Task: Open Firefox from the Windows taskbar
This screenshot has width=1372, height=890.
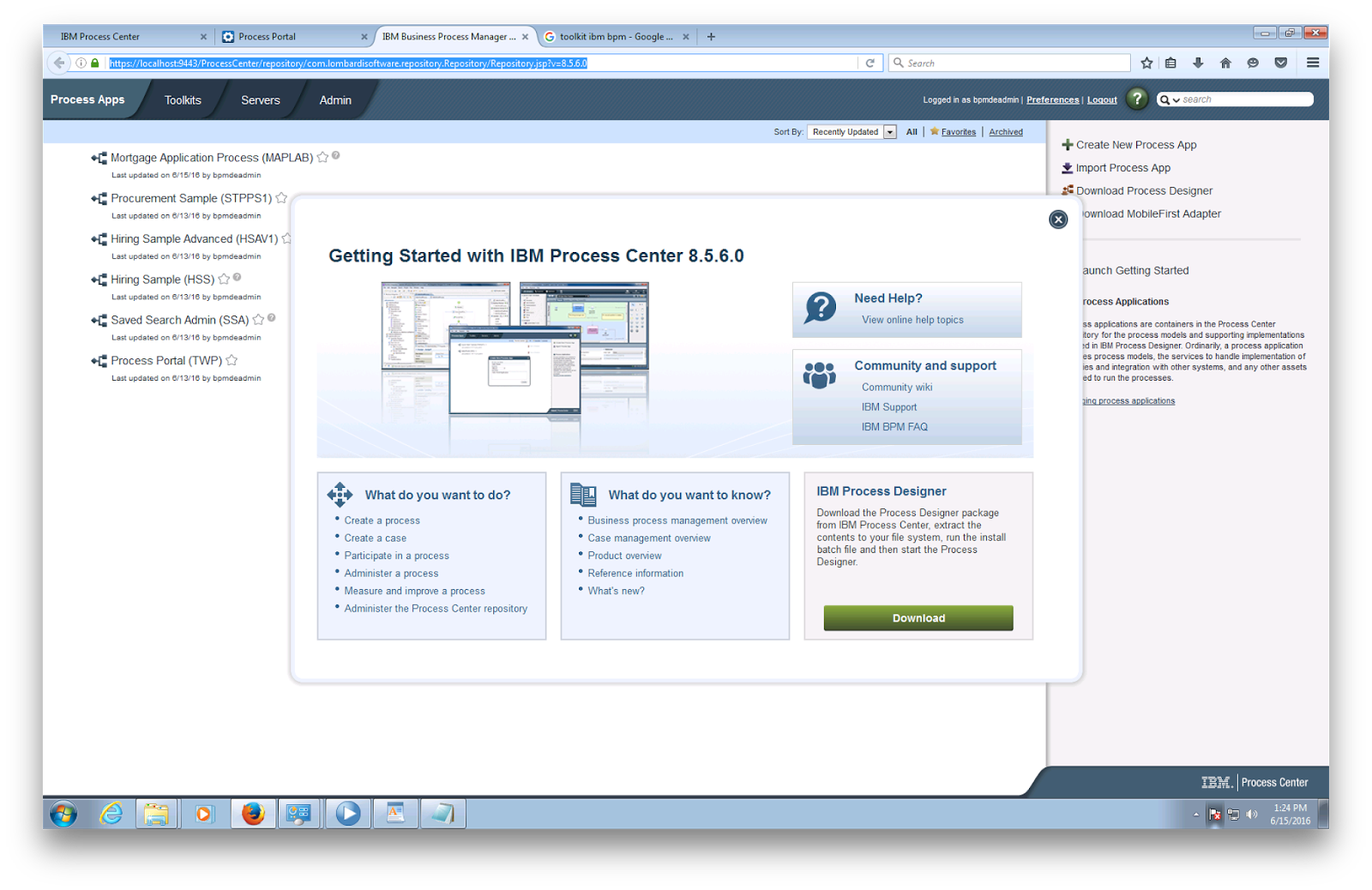Action: (x=253, y=813)
